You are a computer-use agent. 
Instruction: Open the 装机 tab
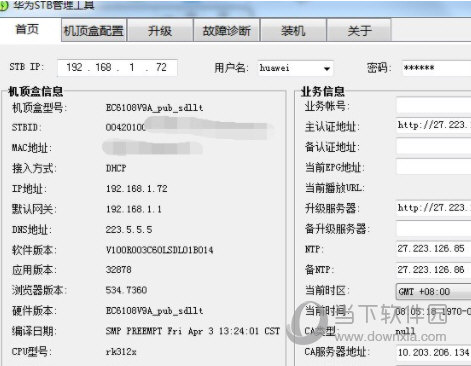click(293, 31)
